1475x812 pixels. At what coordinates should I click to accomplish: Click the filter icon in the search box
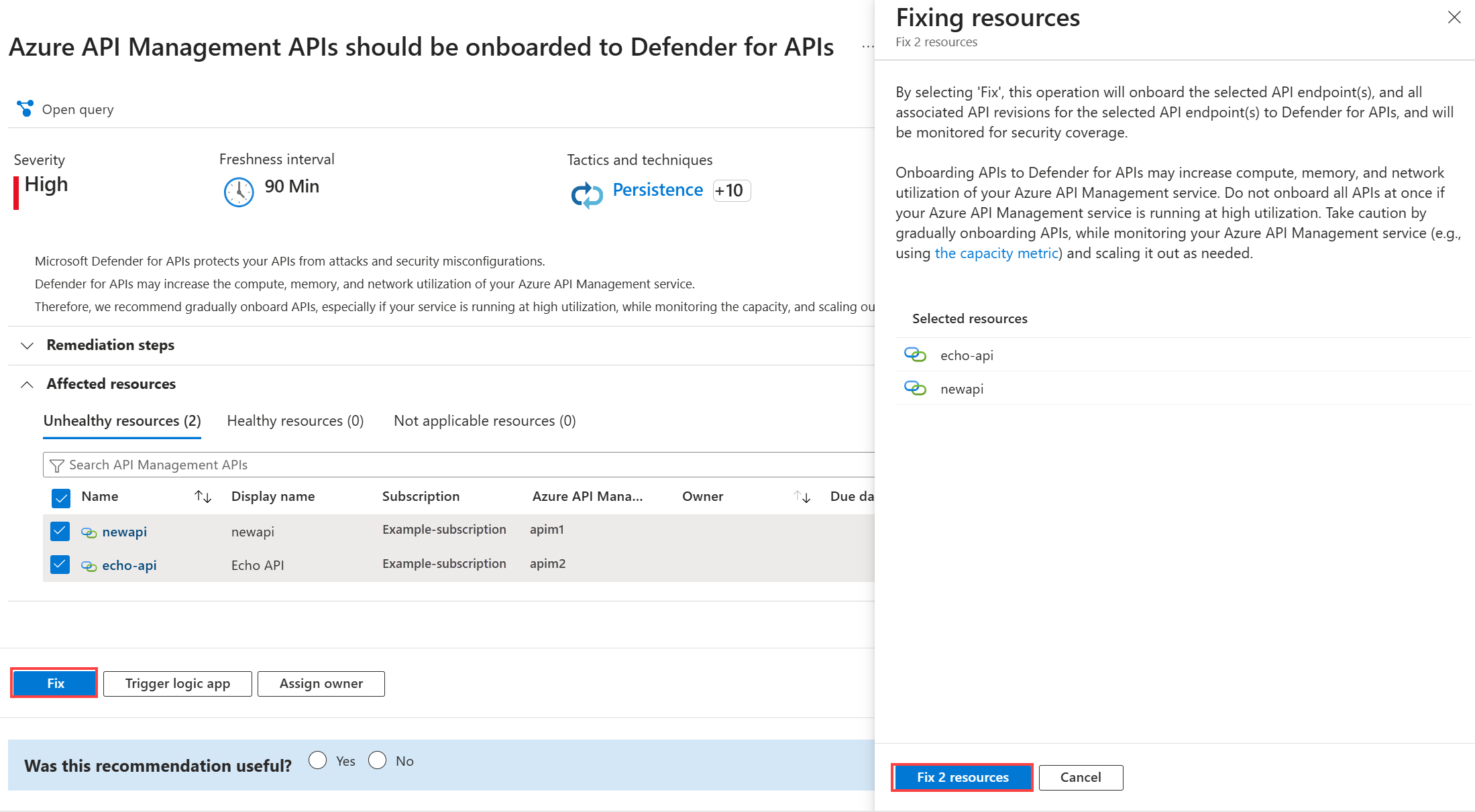(56, 465)
